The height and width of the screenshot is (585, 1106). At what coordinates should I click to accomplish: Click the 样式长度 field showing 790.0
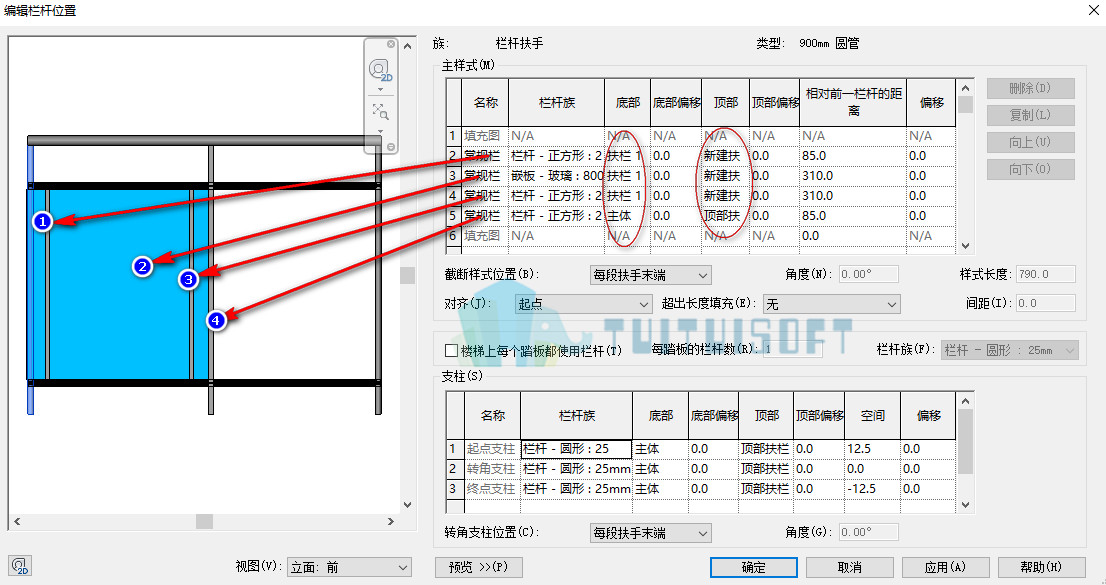pyautogui.click(x=1045, y=274)
